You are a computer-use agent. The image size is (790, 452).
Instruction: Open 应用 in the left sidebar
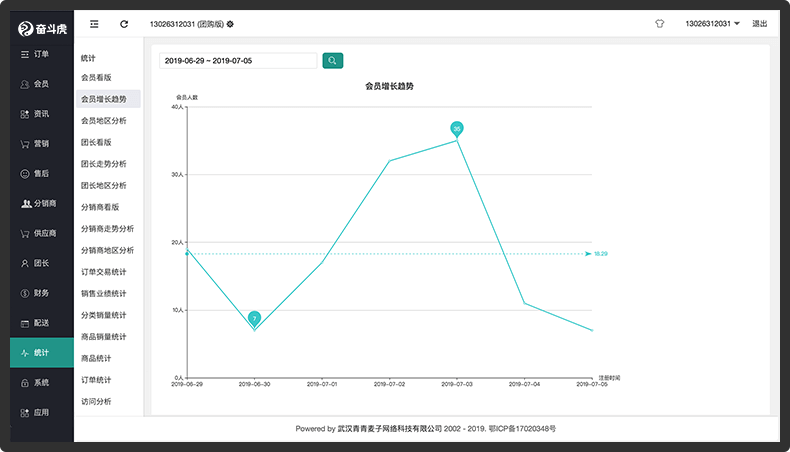pyautogui.click(x=42, y=412)
